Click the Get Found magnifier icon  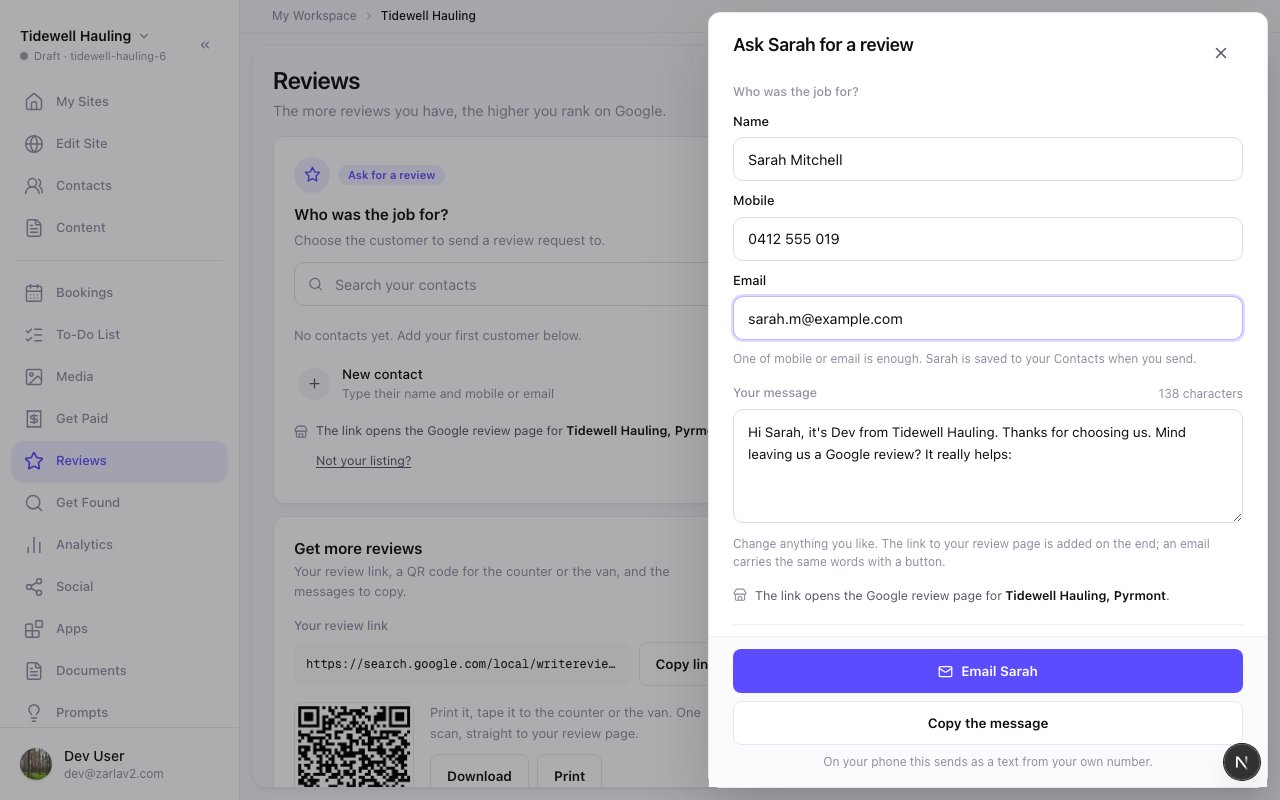(34, 502)
